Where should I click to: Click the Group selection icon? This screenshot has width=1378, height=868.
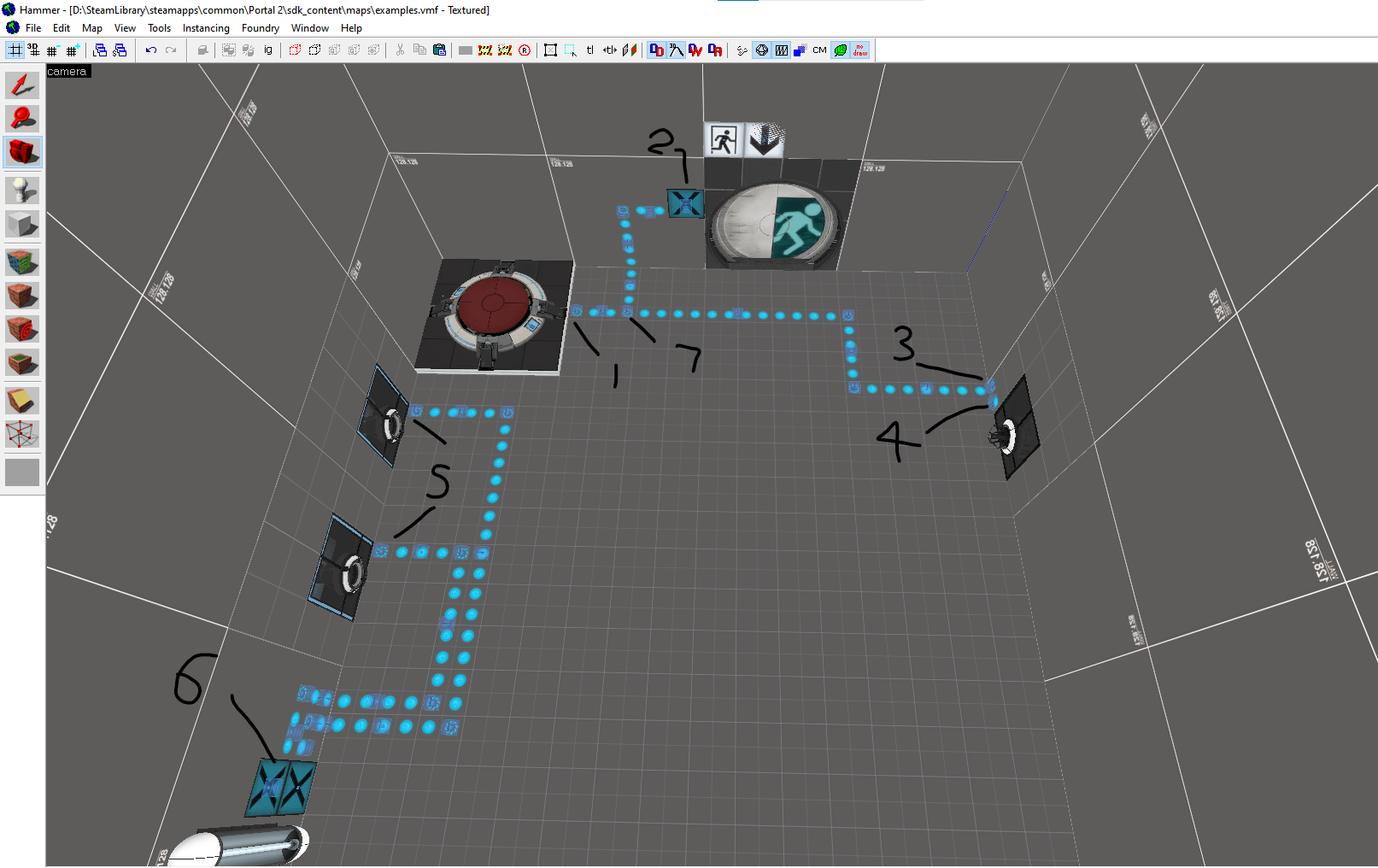pyautogui.click(x=229, y=50)
